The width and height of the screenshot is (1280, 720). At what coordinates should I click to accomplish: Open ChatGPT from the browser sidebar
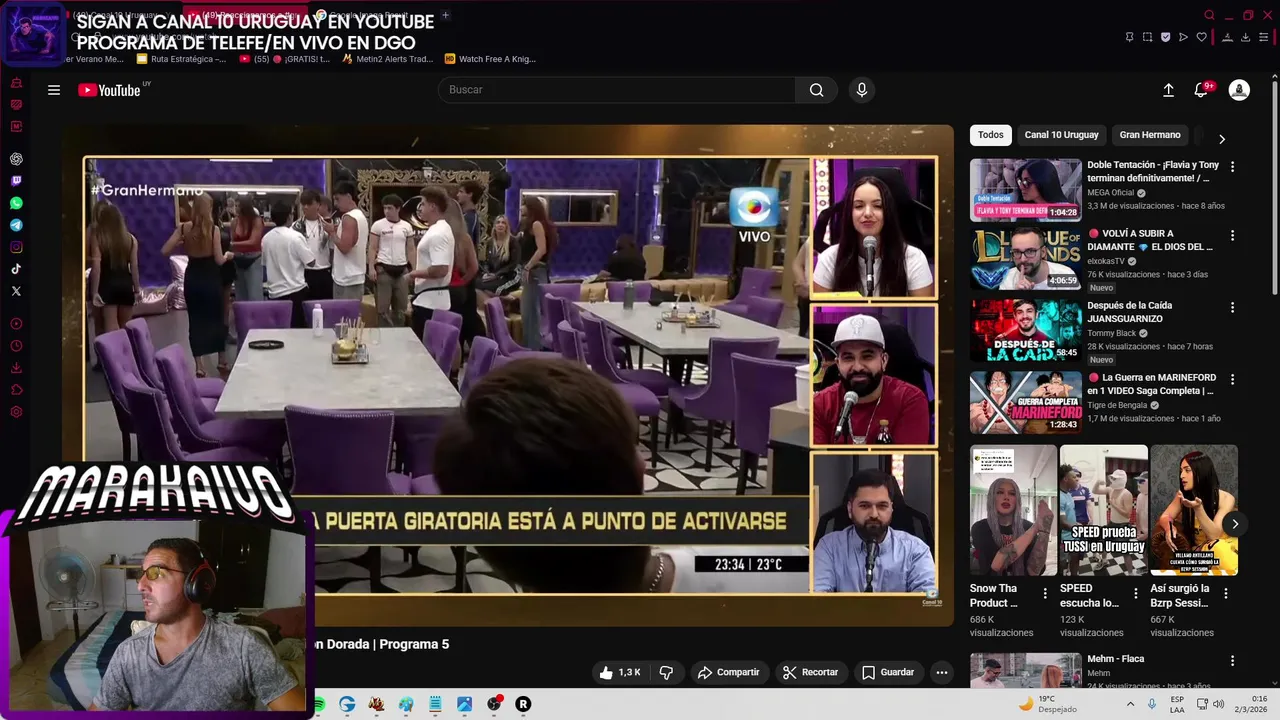pos(16,159)
